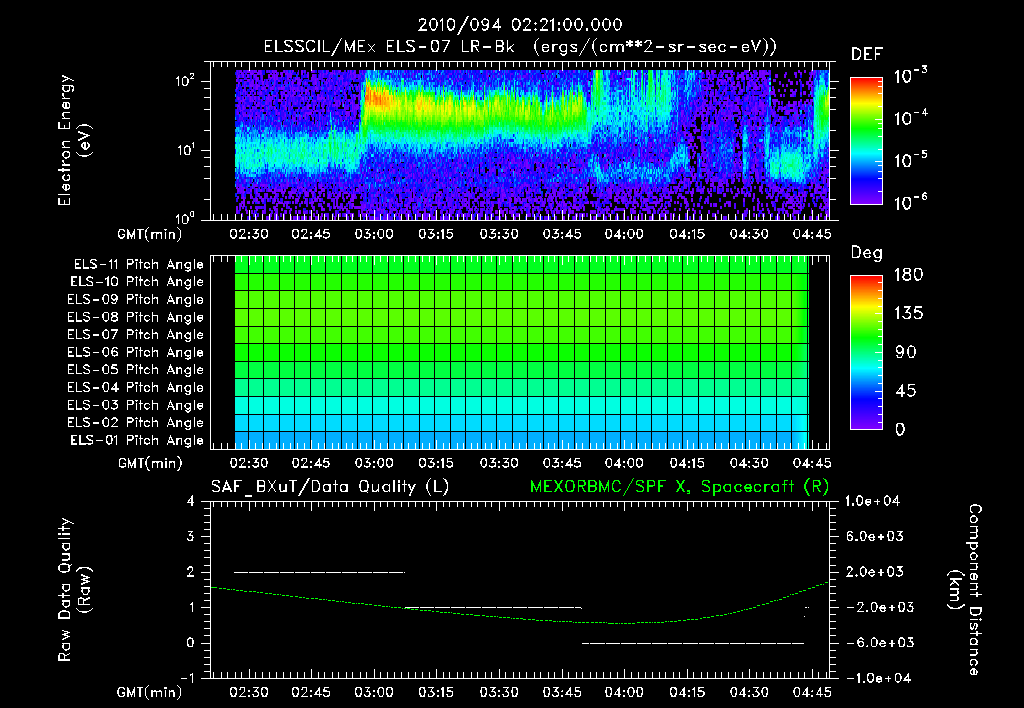Click the ELS-02 Pitch Angle label
This screenshot has width=1024, height=708.
[x=136, y=423]
